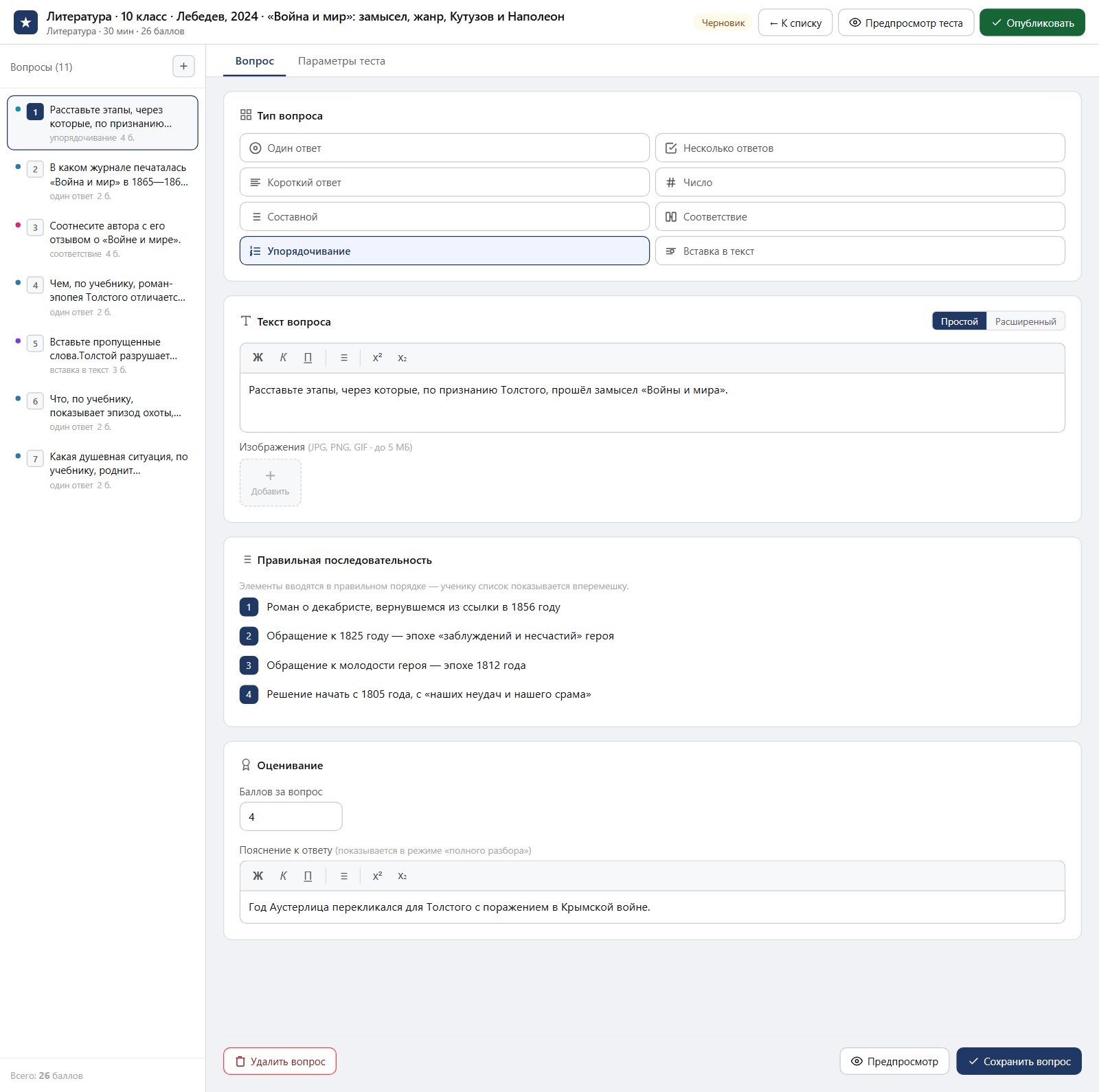This screenshot has width=1099, height=1092.
Task: Pick the «Составной» question type
Action: coord(444,216)
